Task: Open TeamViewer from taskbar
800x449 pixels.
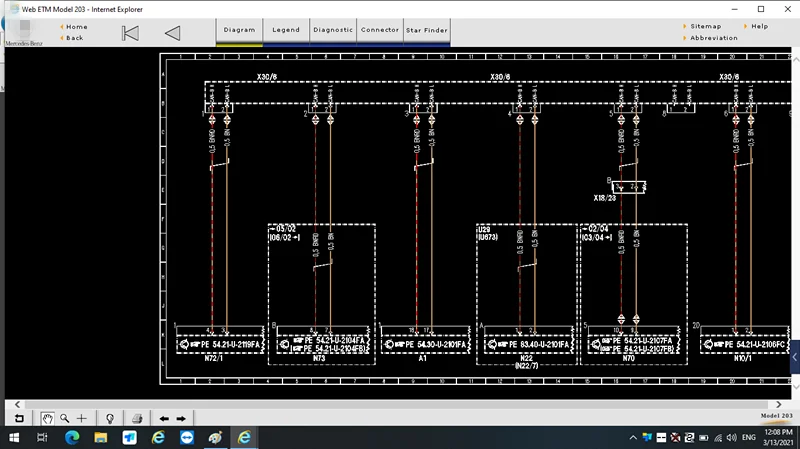Action: point(187,437)
